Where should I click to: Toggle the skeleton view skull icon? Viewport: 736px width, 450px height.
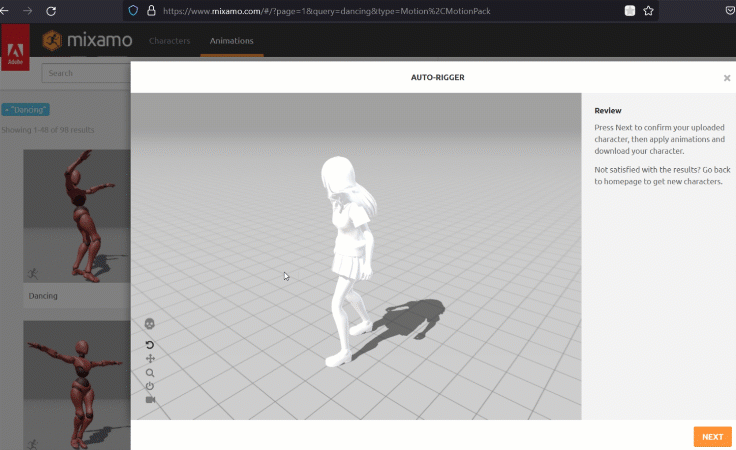point(149,324)
